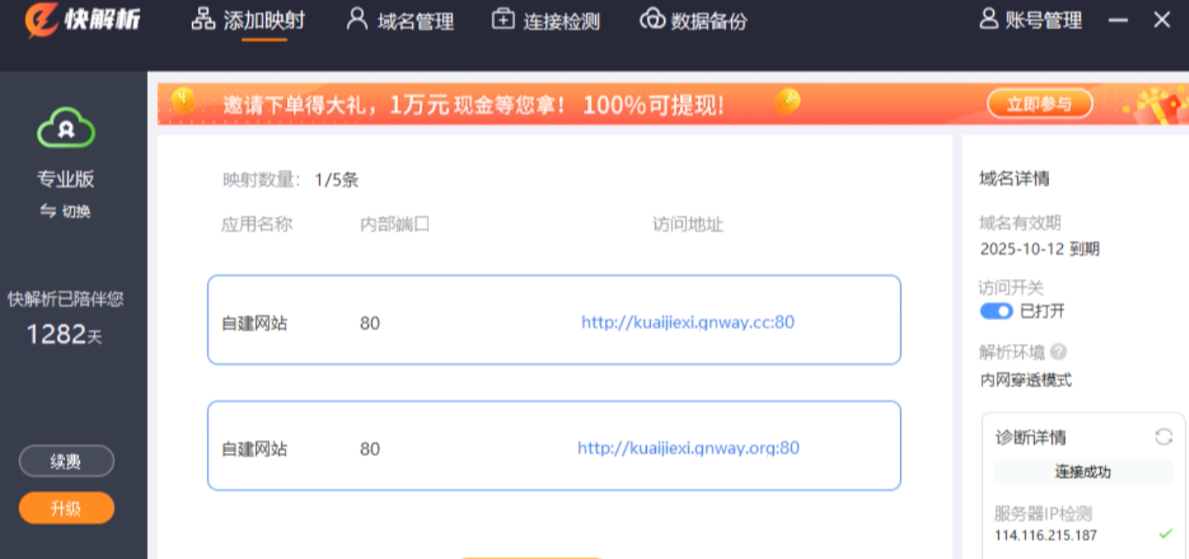The width and height of the screenshot is (1189, 559).
Task: Click the 服务器IP检测 label
Action: point(1043,513)
